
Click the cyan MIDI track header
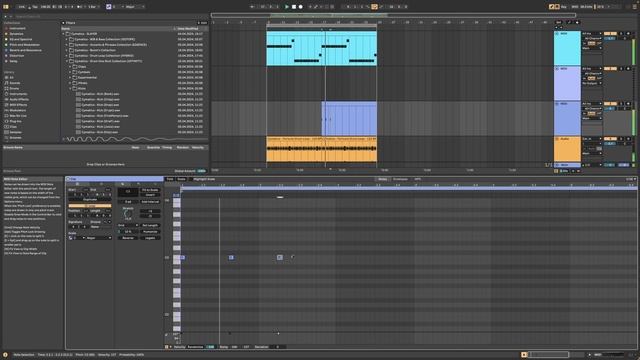567,48
